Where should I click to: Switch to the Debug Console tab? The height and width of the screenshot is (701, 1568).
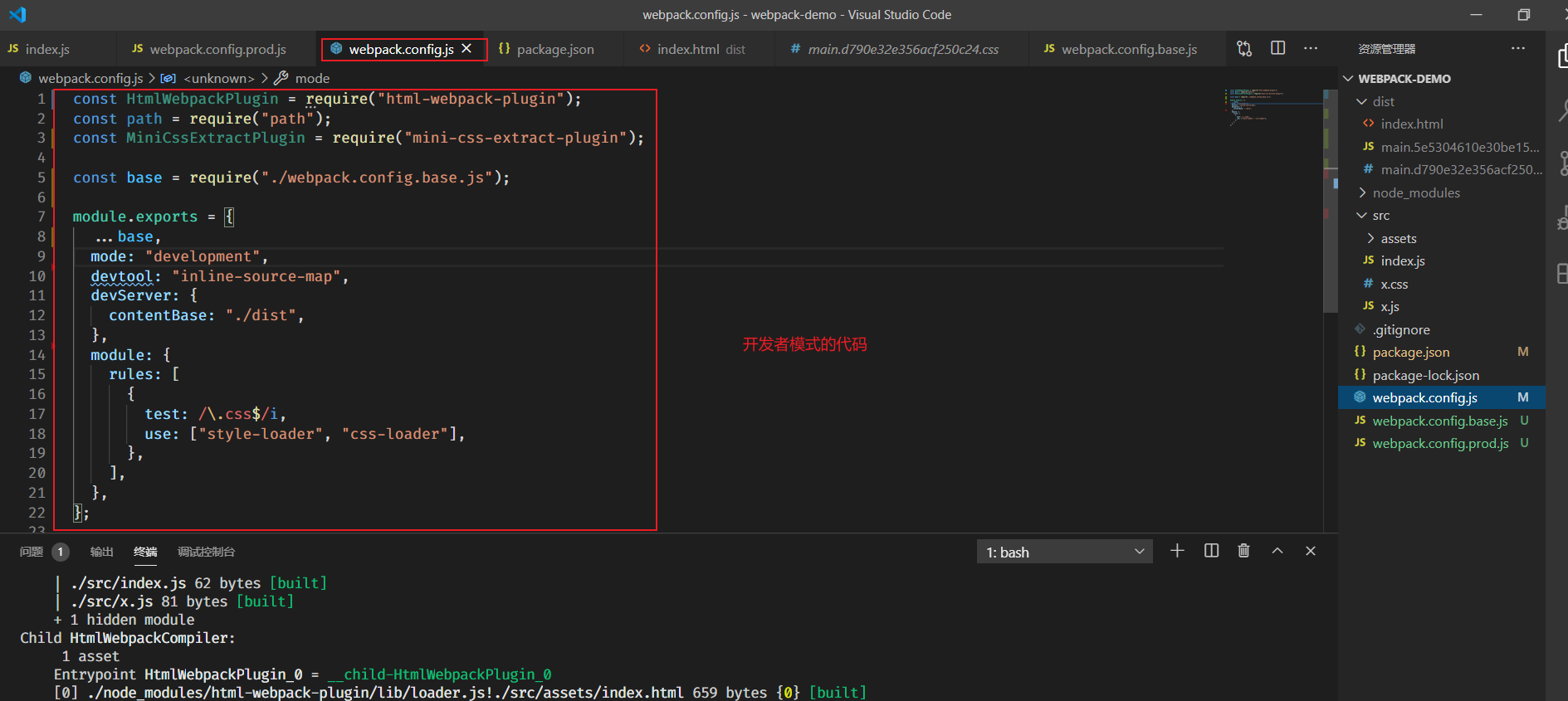click(x=206, y=552)
